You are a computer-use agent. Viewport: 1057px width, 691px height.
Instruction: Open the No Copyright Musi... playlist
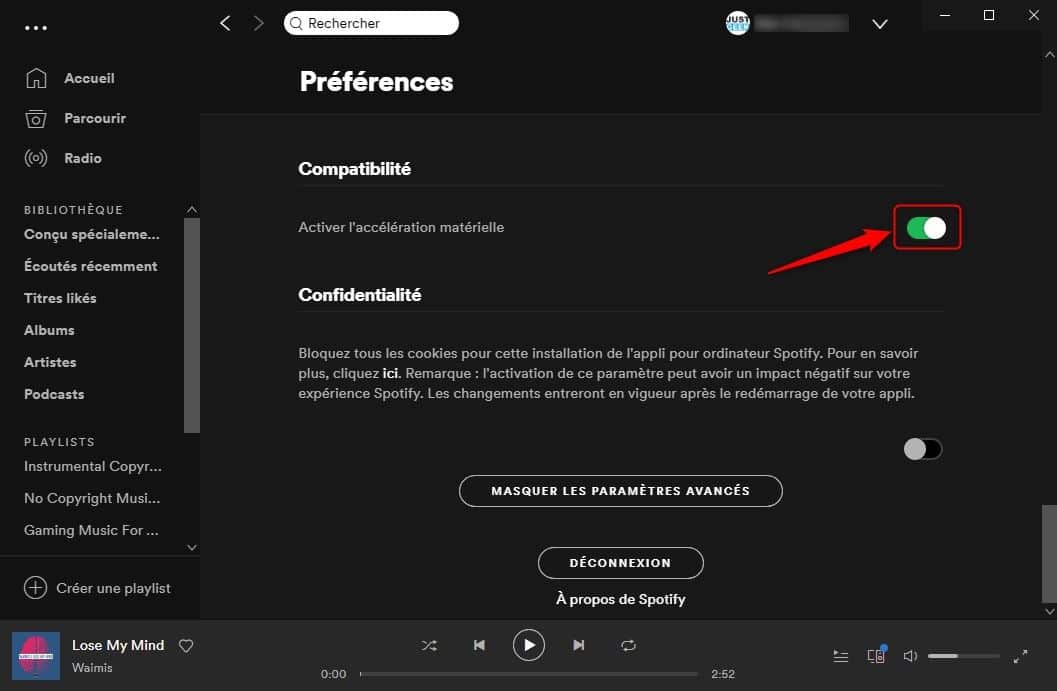pos(92,498)
